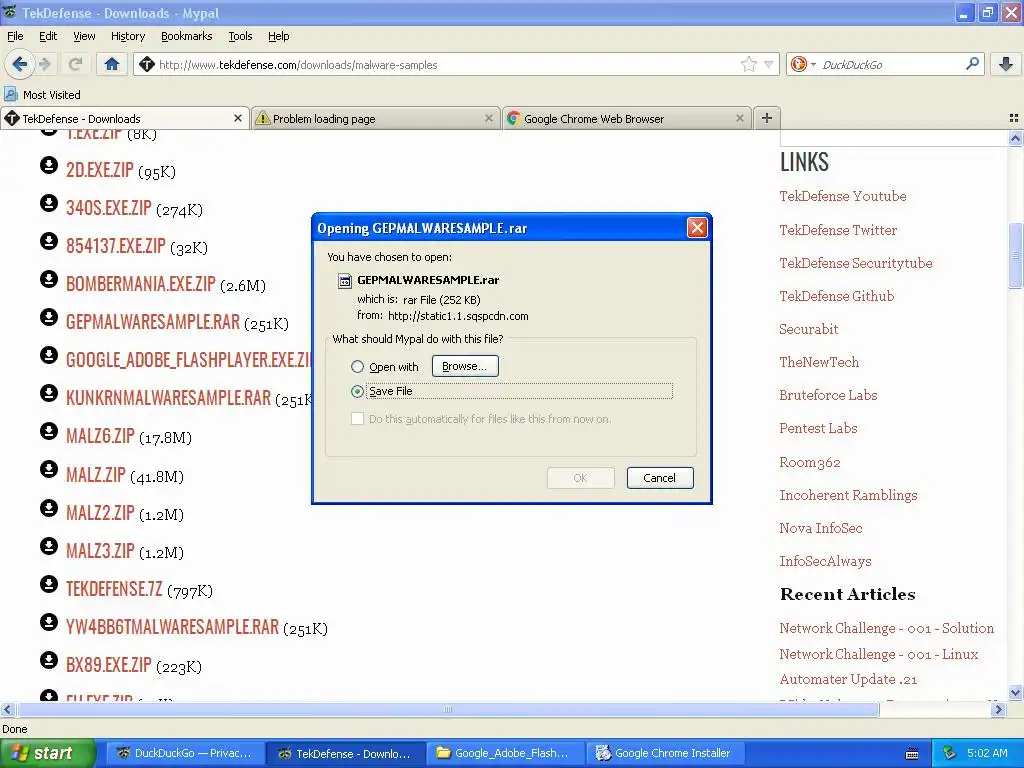Bookmark this page with the star icon
Screen dimensions: 1024x768
(x=748, y=64)
